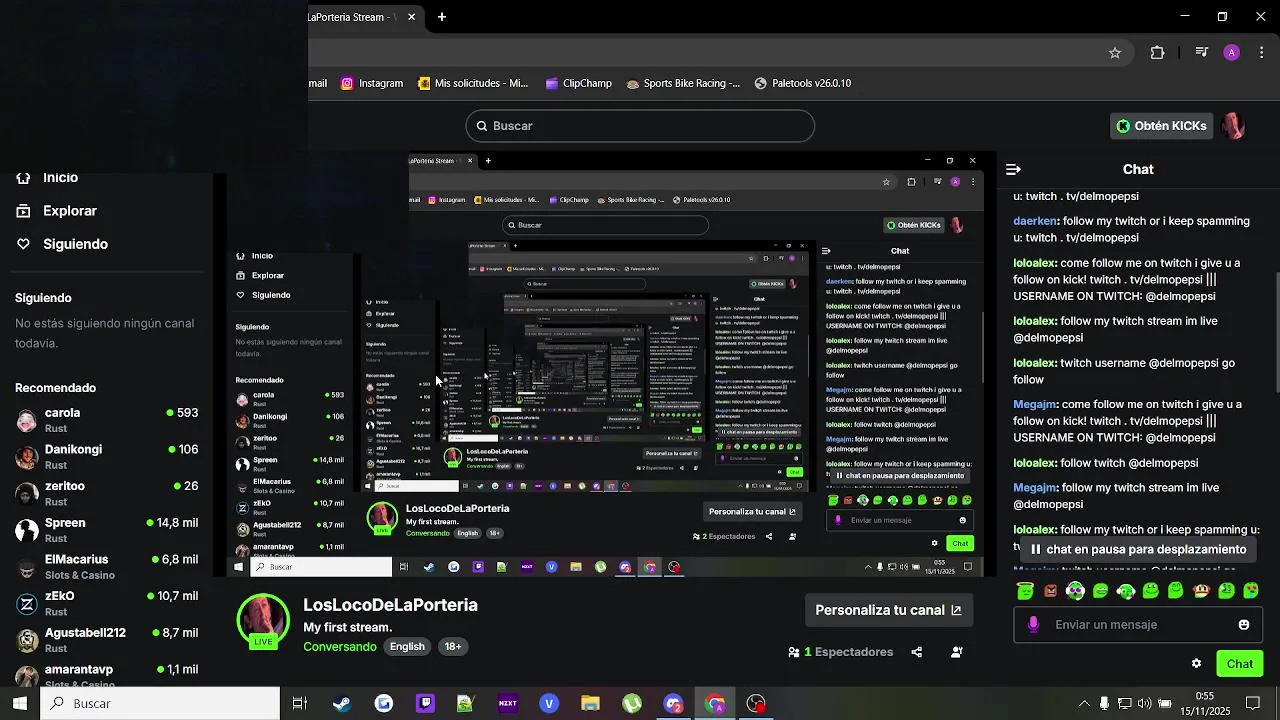Open the Paletools v26.0.10 bookmark

pos(803,84)
